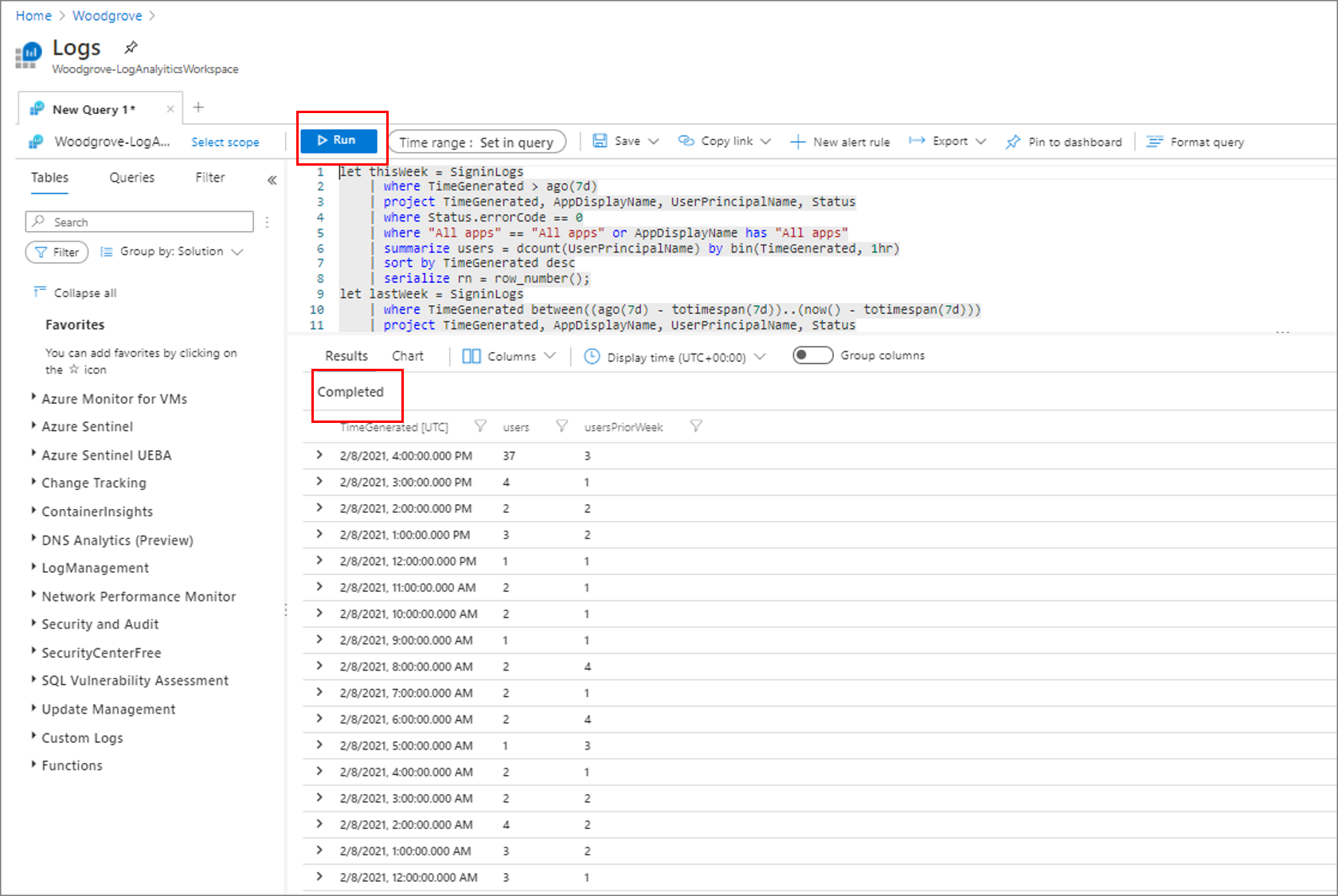The image size is (1338, 896).
Task: Click the Save disk icon
Action: coord(600,141)
